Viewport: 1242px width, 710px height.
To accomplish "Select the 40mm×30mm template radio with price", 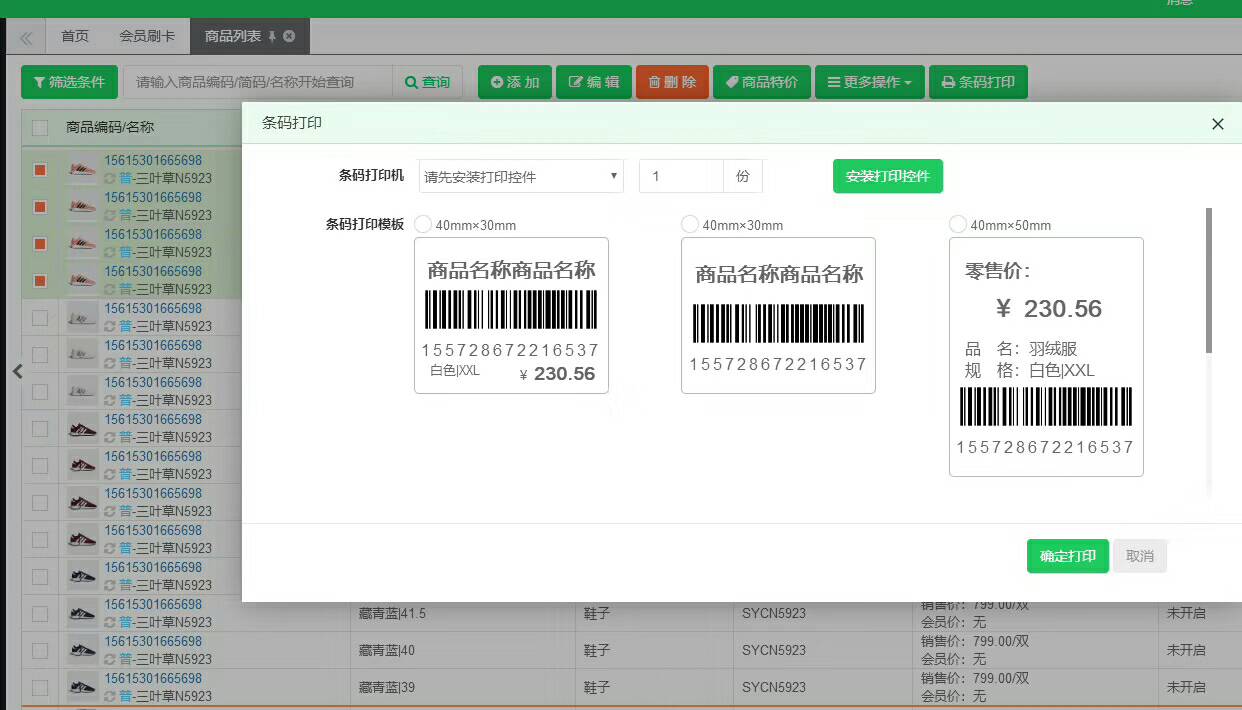I will [423, 224].
